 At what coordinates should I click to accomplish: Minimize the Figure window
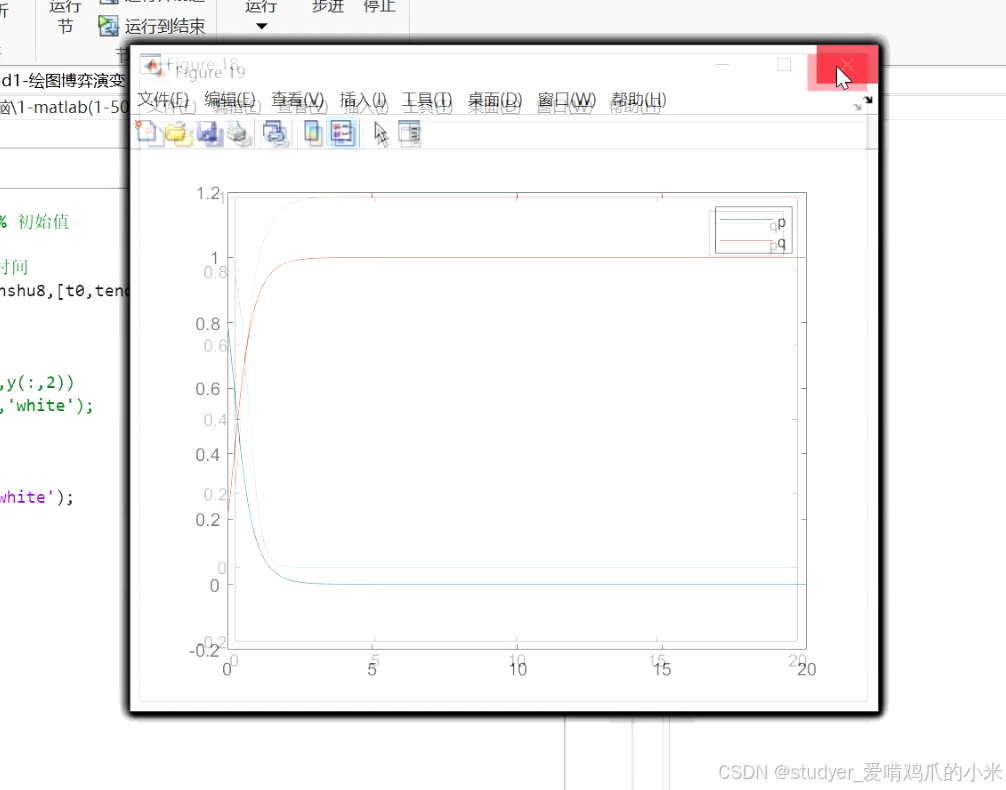(722, 65)
